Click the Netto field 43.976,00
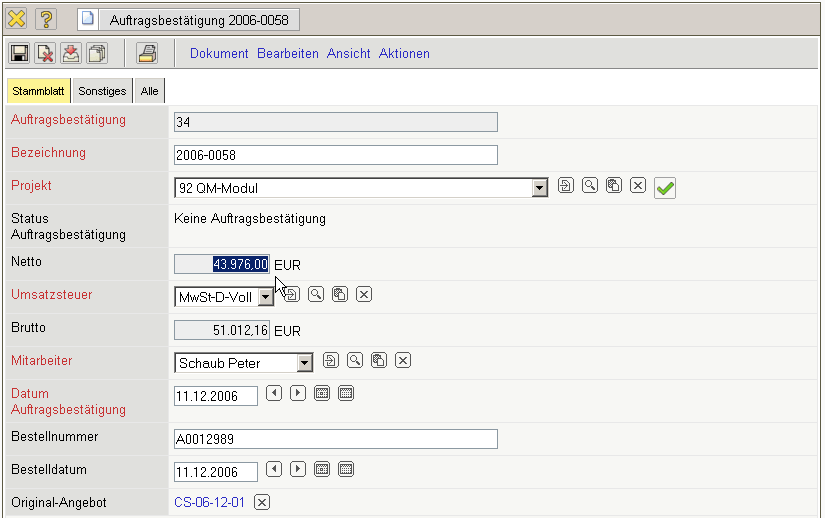825x518 pixels. tap(222, 264)
